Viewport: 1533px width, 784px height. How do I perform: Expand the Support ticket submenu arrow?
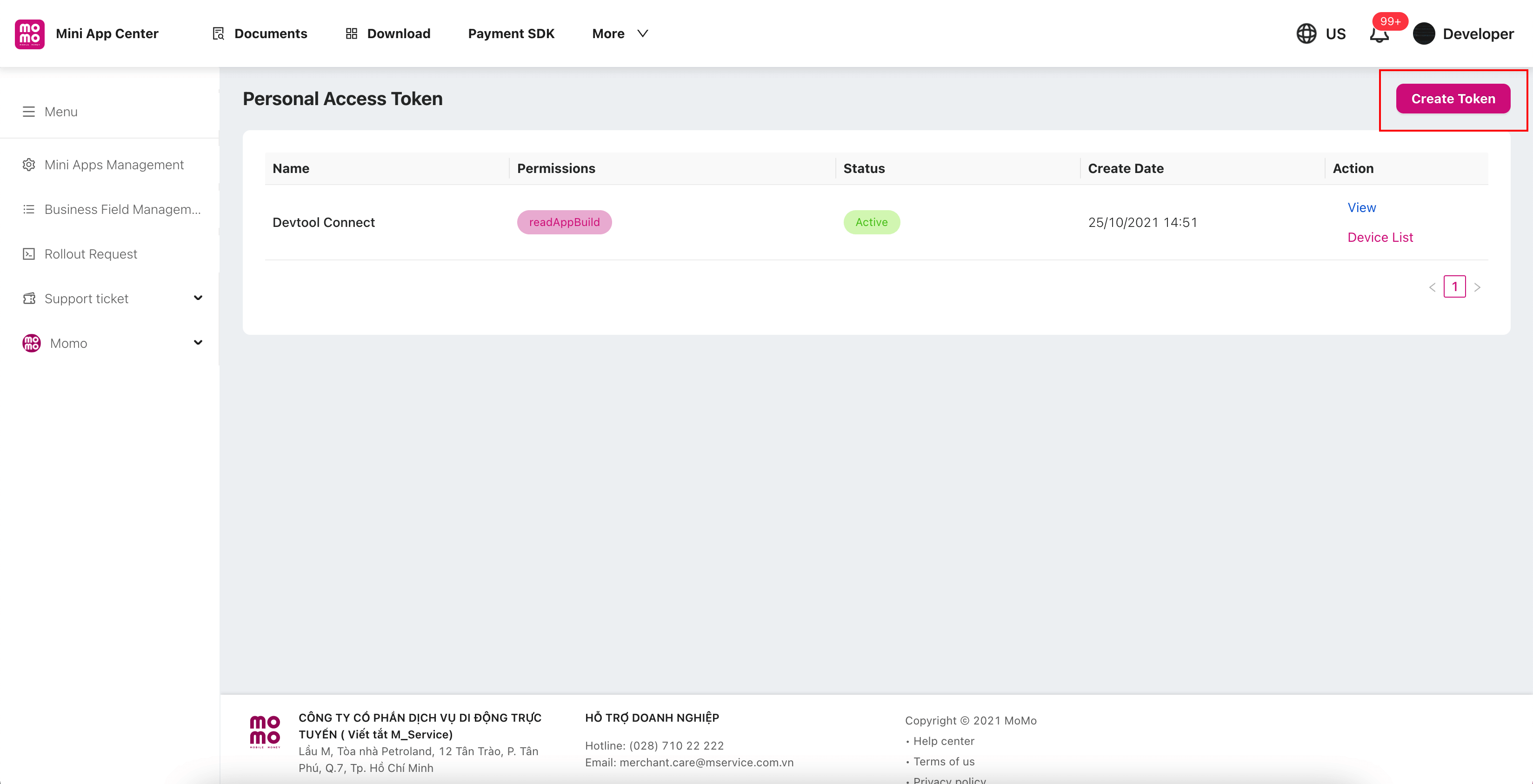(198, 298)
